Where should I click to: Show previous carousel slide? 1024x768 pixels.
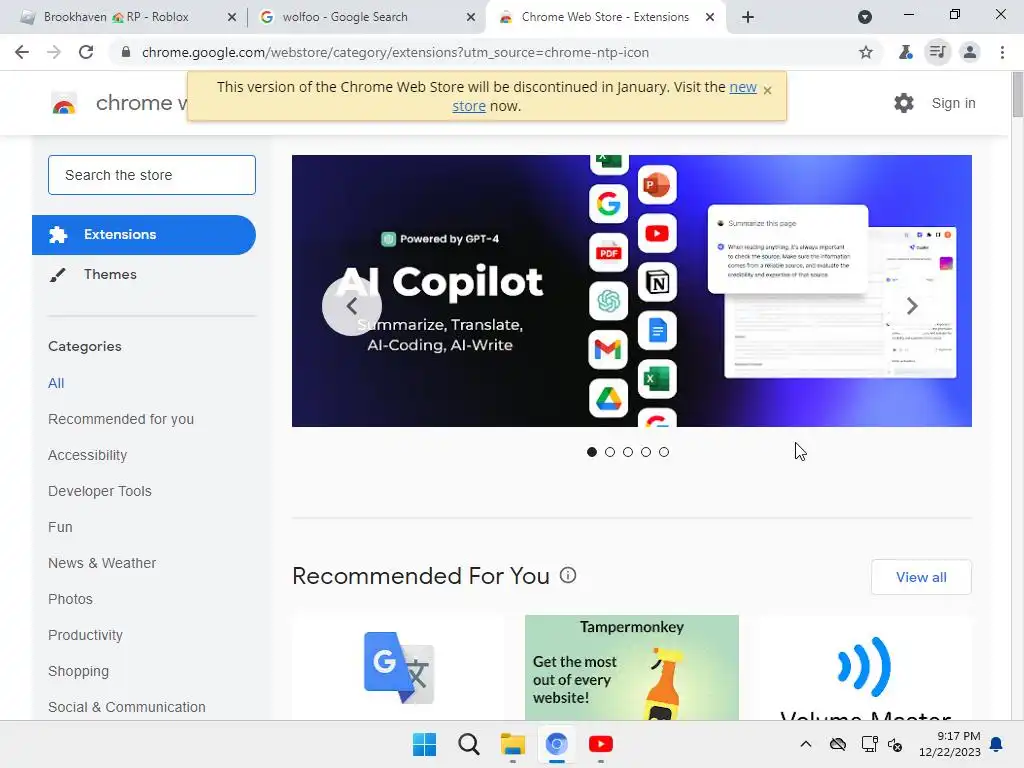352,306
